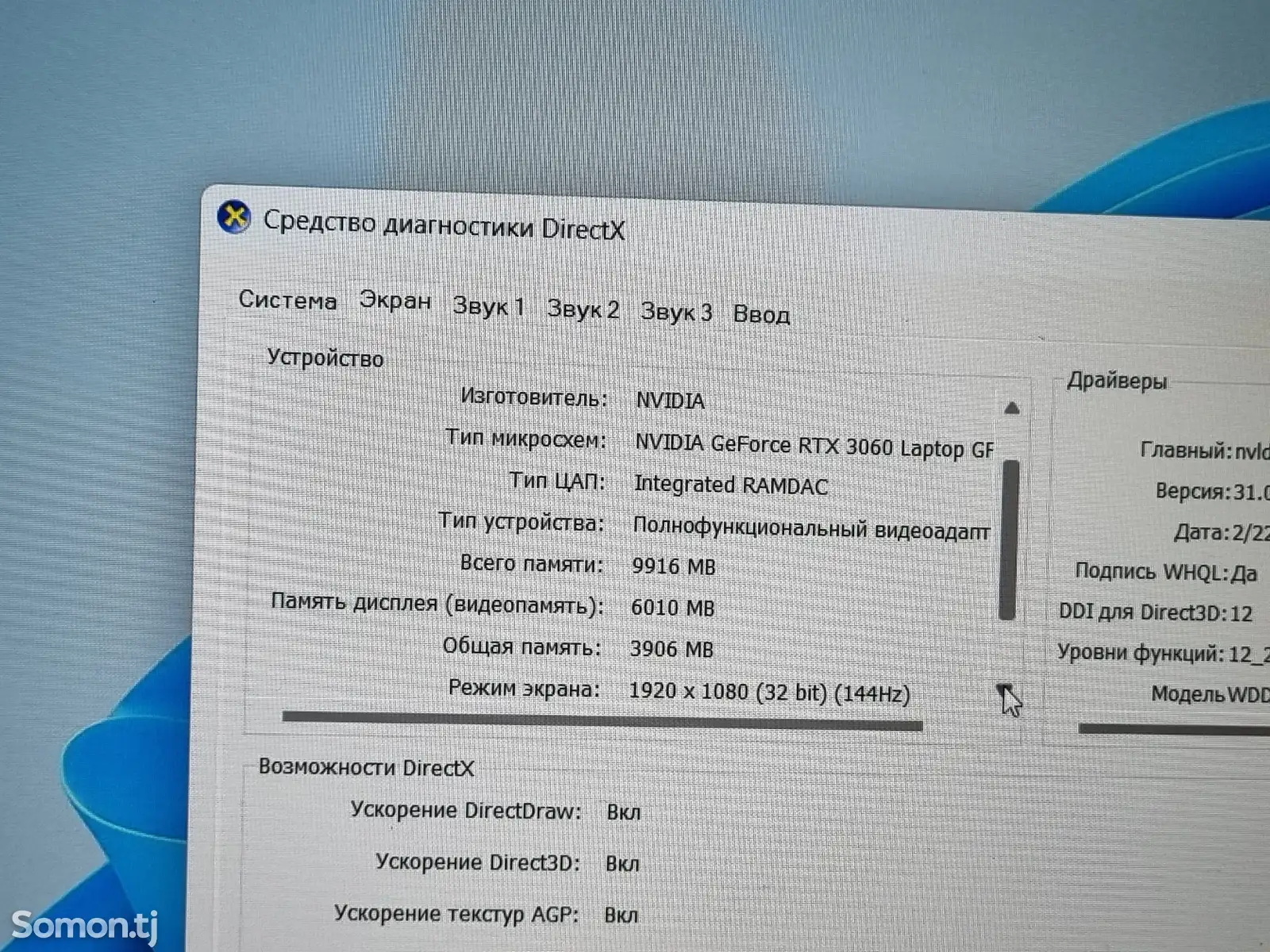Select the NVIDIA manufacturer value

point(670,401)
